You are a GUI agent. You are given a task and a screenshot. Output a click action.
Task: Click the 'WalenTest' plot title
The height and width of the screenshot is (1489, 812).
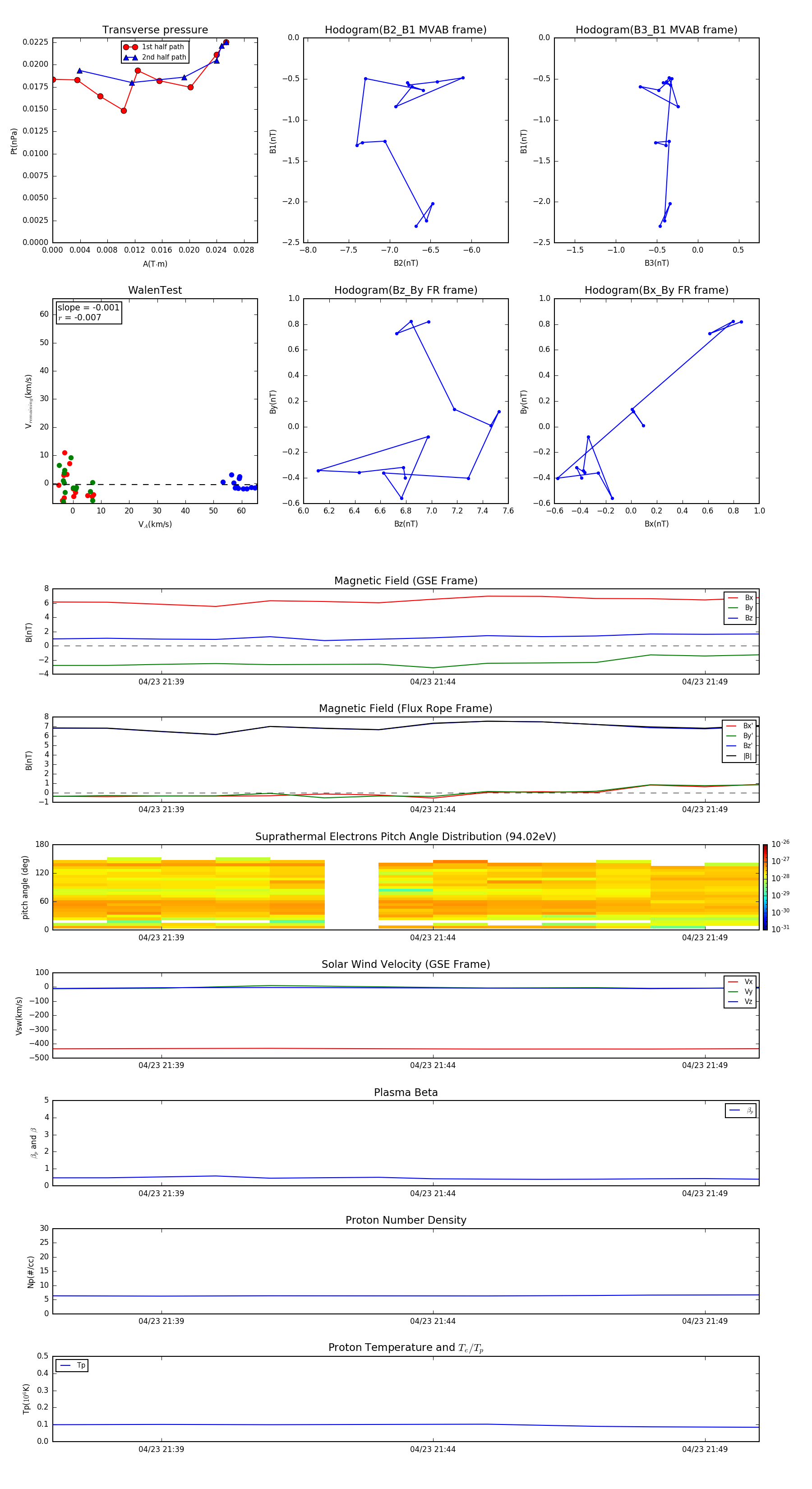(x=155, y=290)
